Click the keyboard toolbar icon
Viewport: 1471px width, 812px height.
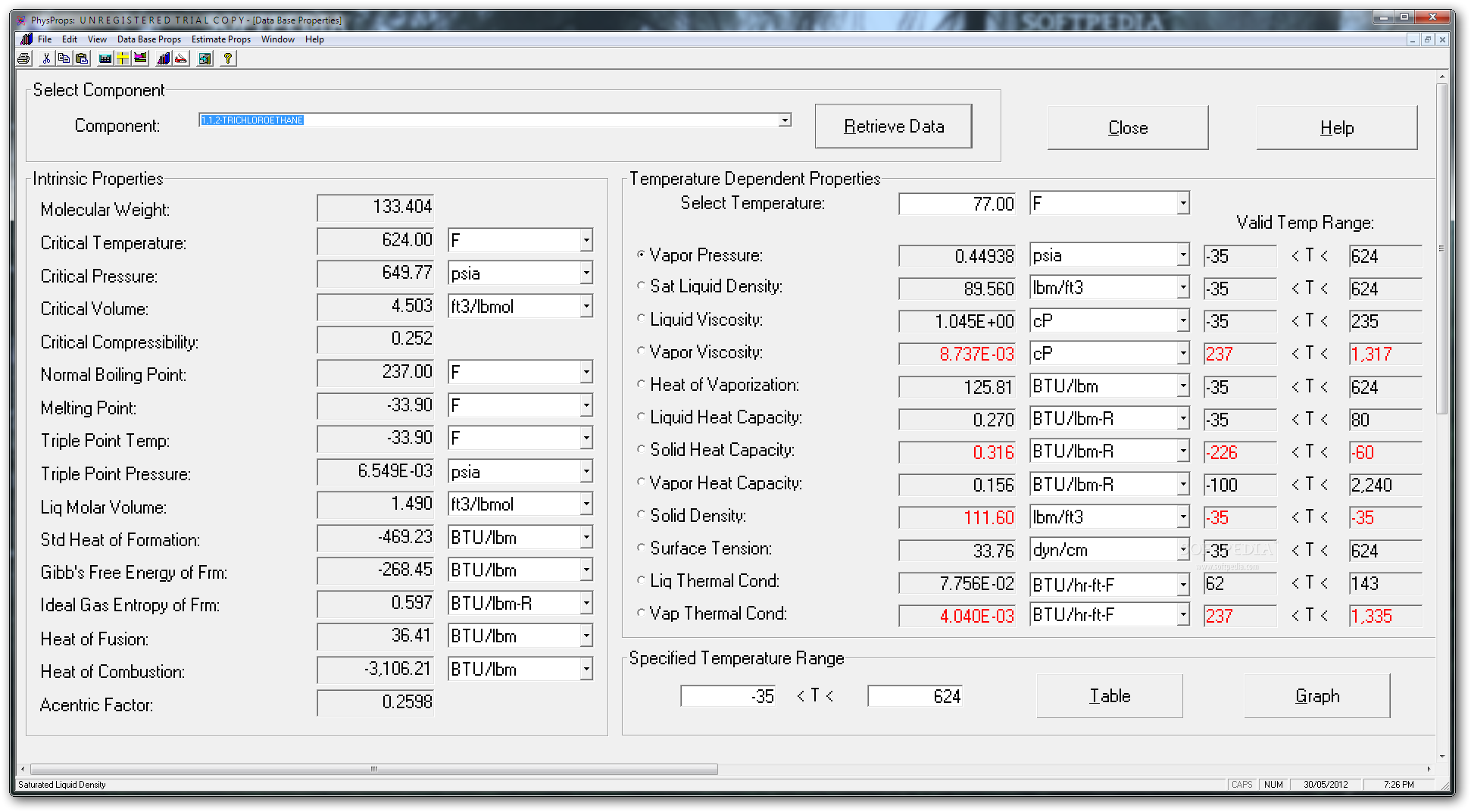click(x=105, y=58)
